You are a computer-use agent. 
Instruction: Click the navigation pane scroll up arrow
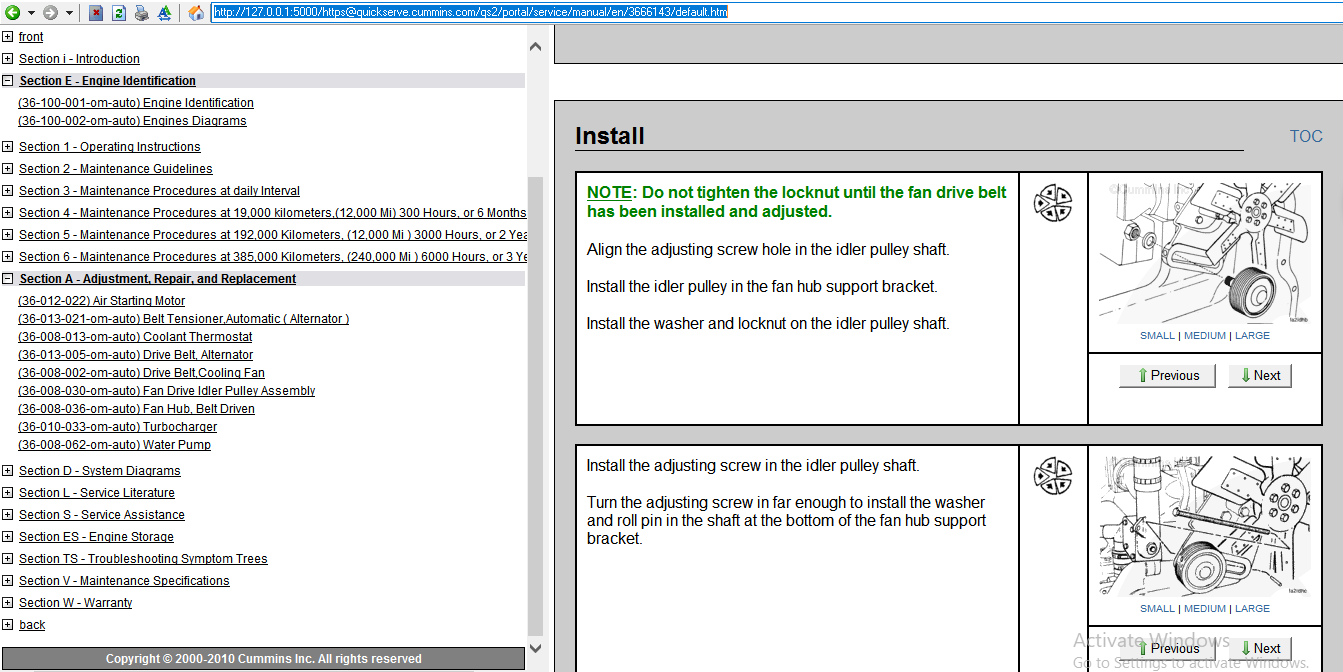tap(535, 47)
